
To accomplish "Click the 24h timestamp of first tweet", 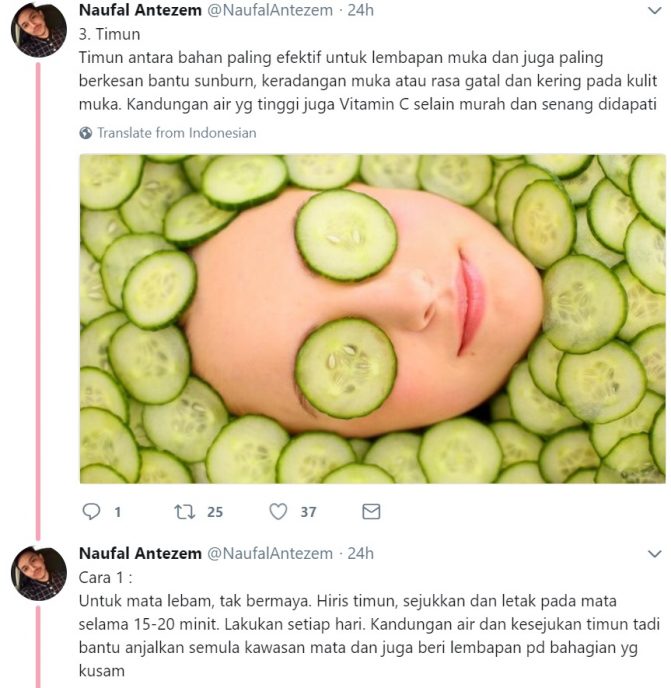I will point(360,10).
